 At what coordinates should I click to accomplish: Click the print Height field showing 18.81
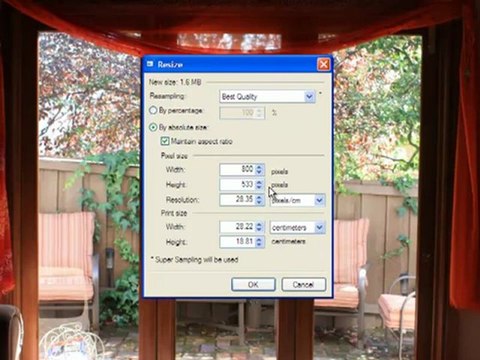click(238, 242)
